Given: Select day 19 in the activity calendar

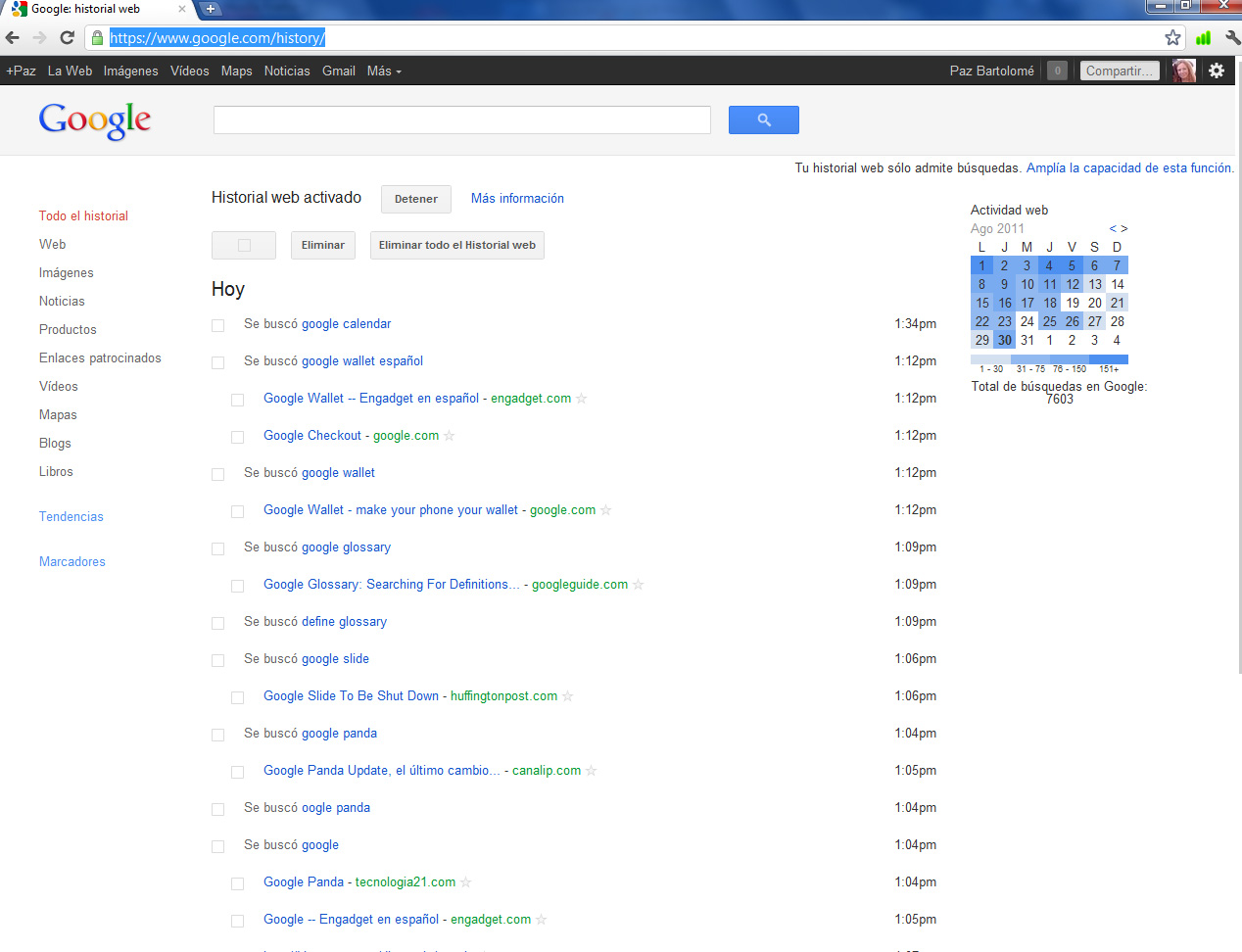Looking at the screenshot, I should (1073, 303).
